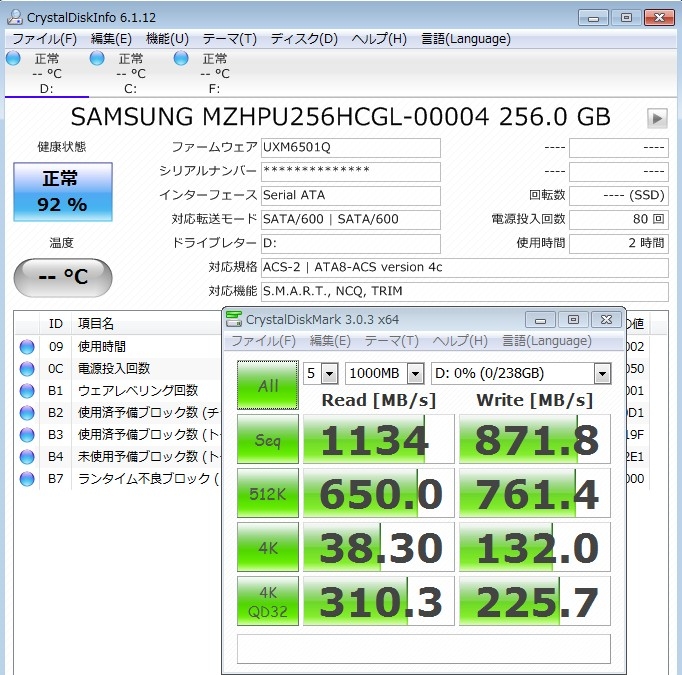This screenshot has width=682, height=675.
Task: Click status circle of row 0C
Action: 27,368
